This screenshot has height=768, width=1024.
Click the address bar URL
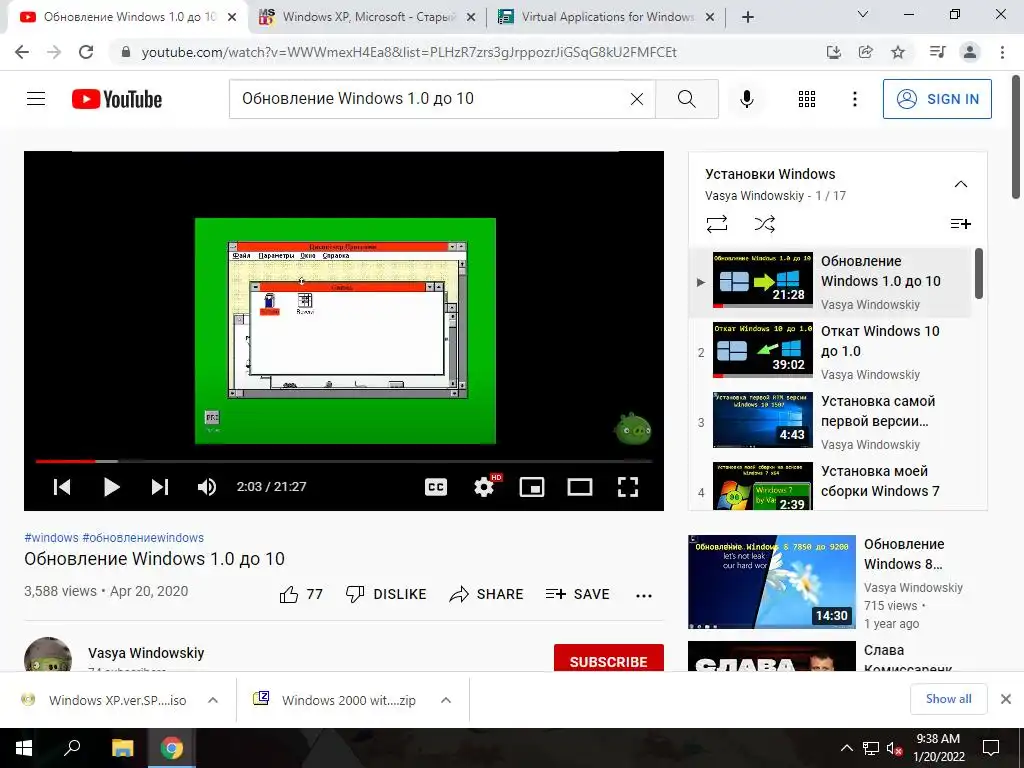coord(409,52)
